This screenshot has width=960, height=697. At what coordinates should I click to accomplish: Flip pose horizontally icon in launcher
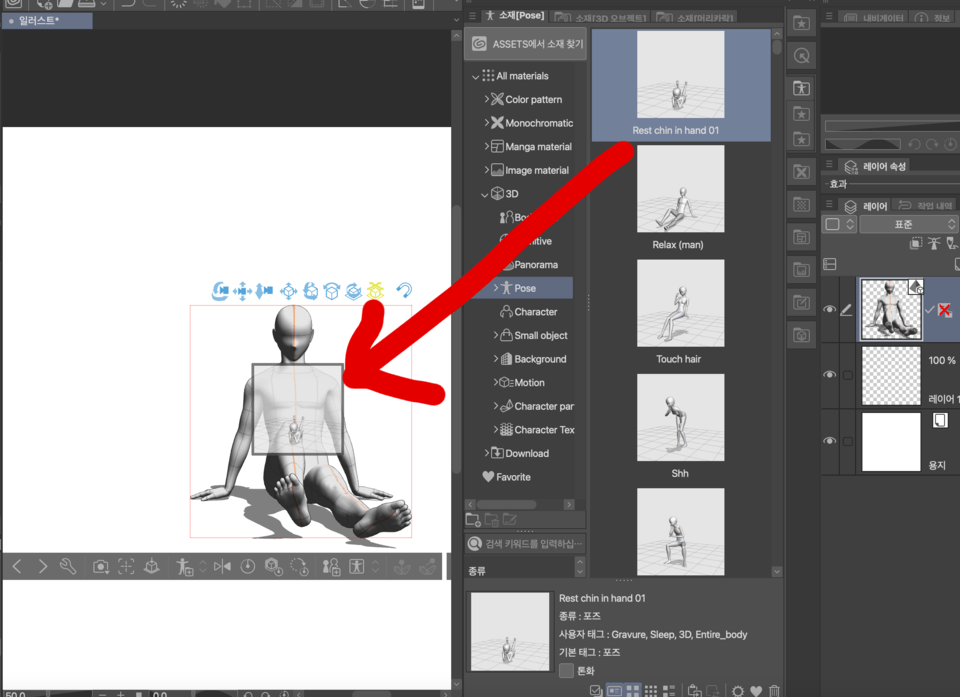(x=222, y=567)
